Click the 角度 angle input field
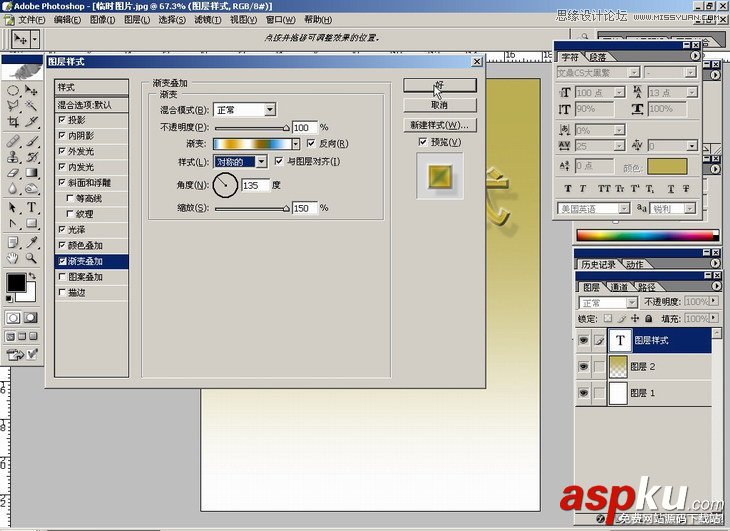The height and width of the screenshot is (531, 730). pyautogui.click(x=255, y=185)
